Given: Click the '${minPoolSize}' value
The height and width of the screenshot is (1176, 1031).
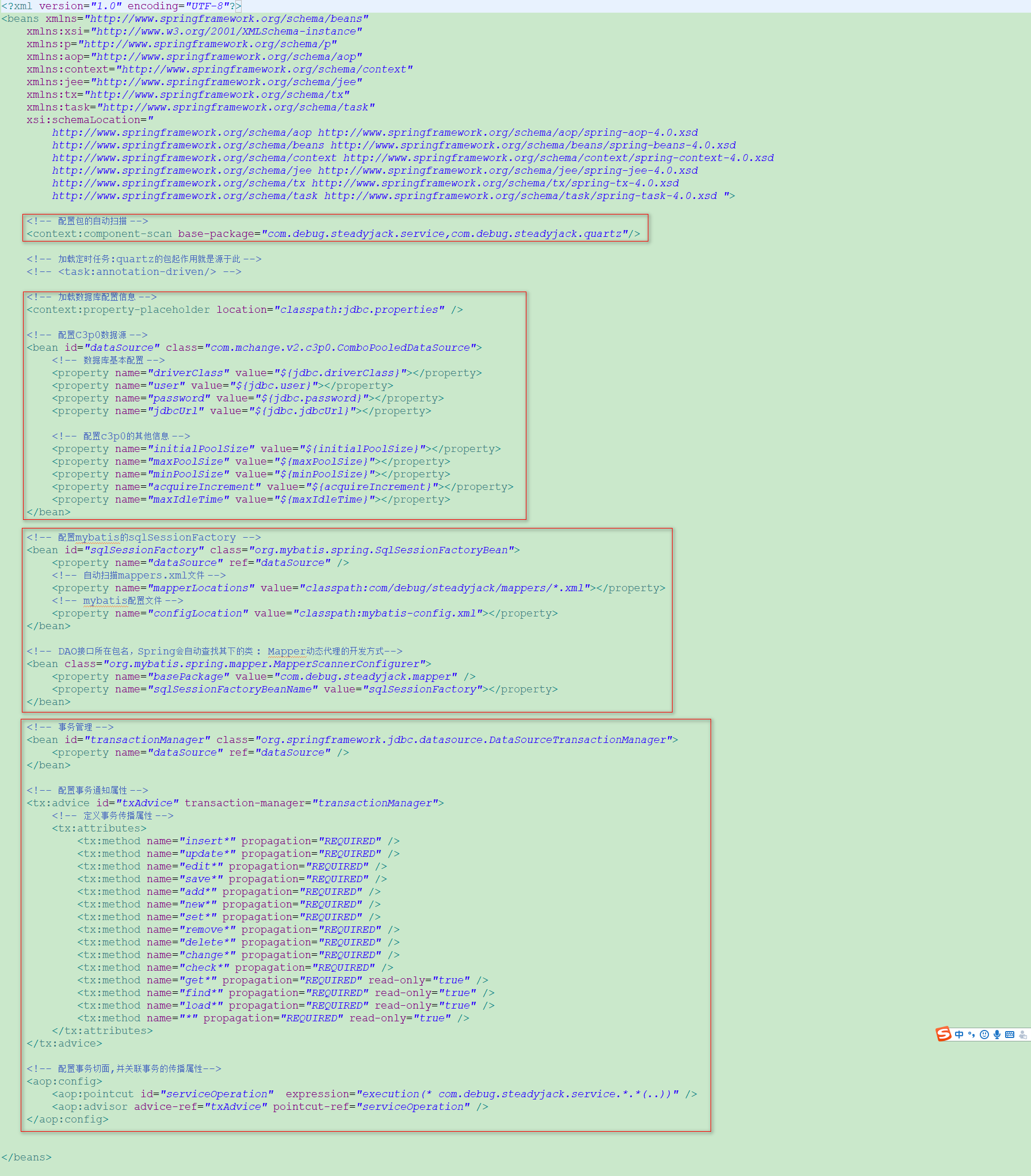Looking at the screenshot, I should pos(324,474).
